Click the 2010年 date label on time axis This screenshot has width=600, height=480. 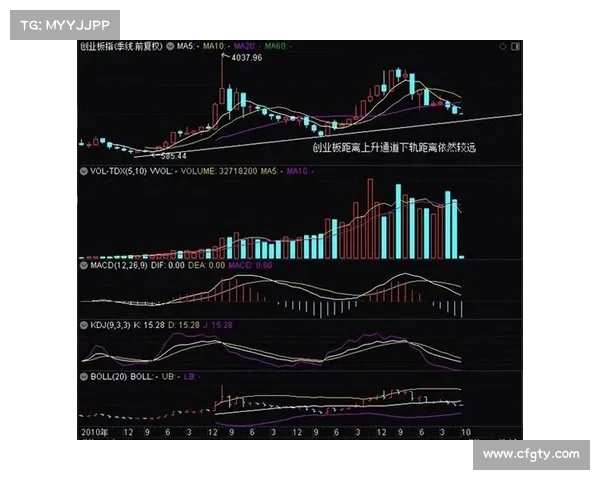coord(94,432)
